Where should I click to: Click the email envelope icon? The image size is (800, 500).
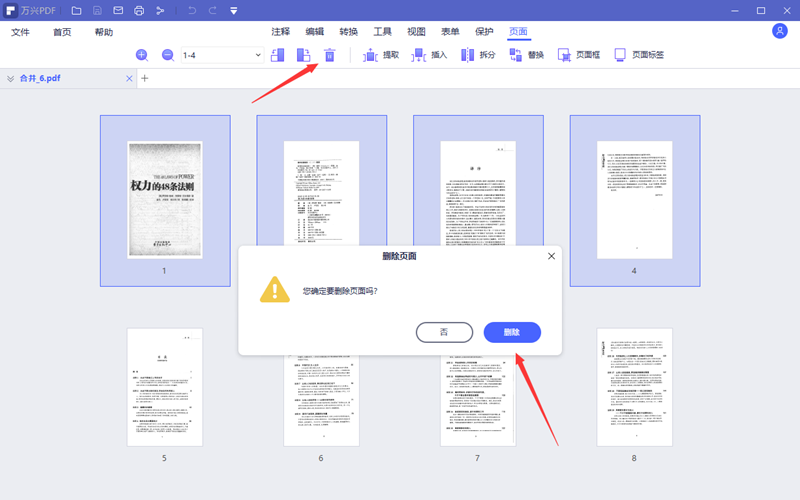[118, 11]
